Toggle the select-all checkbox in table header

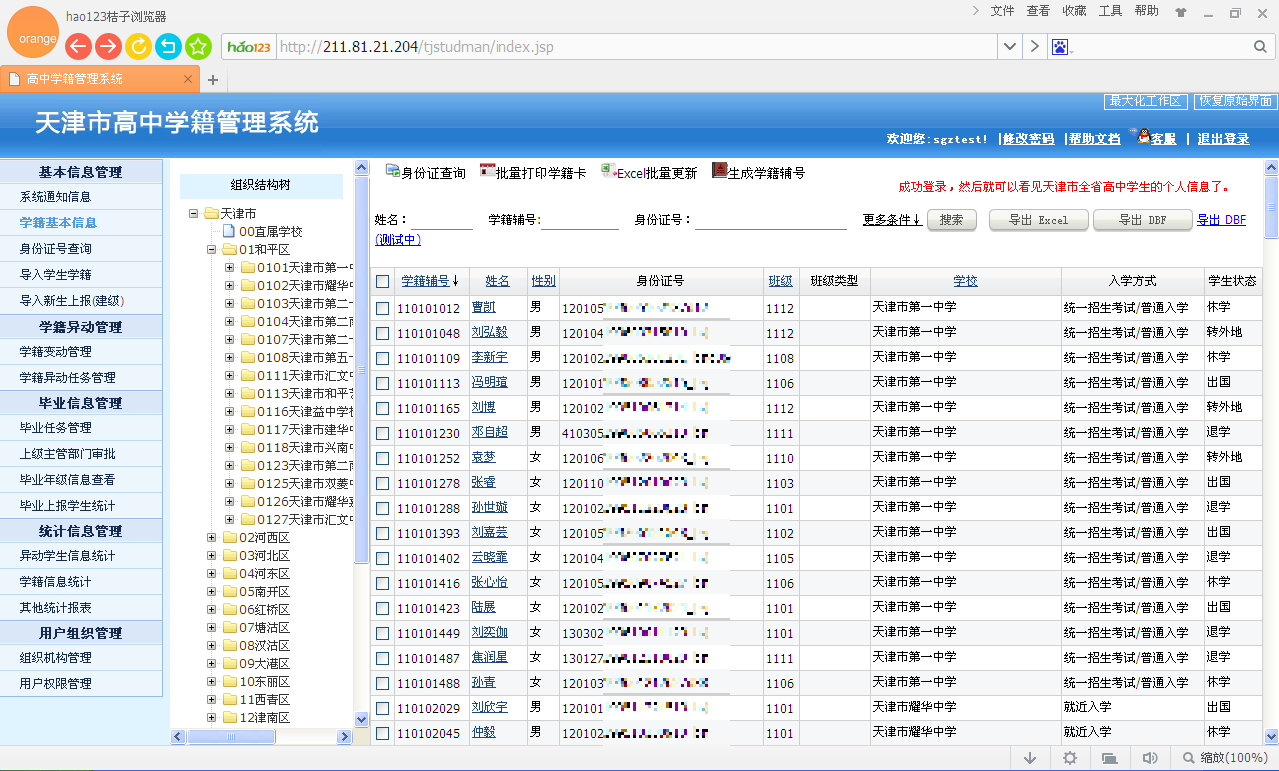382,282
